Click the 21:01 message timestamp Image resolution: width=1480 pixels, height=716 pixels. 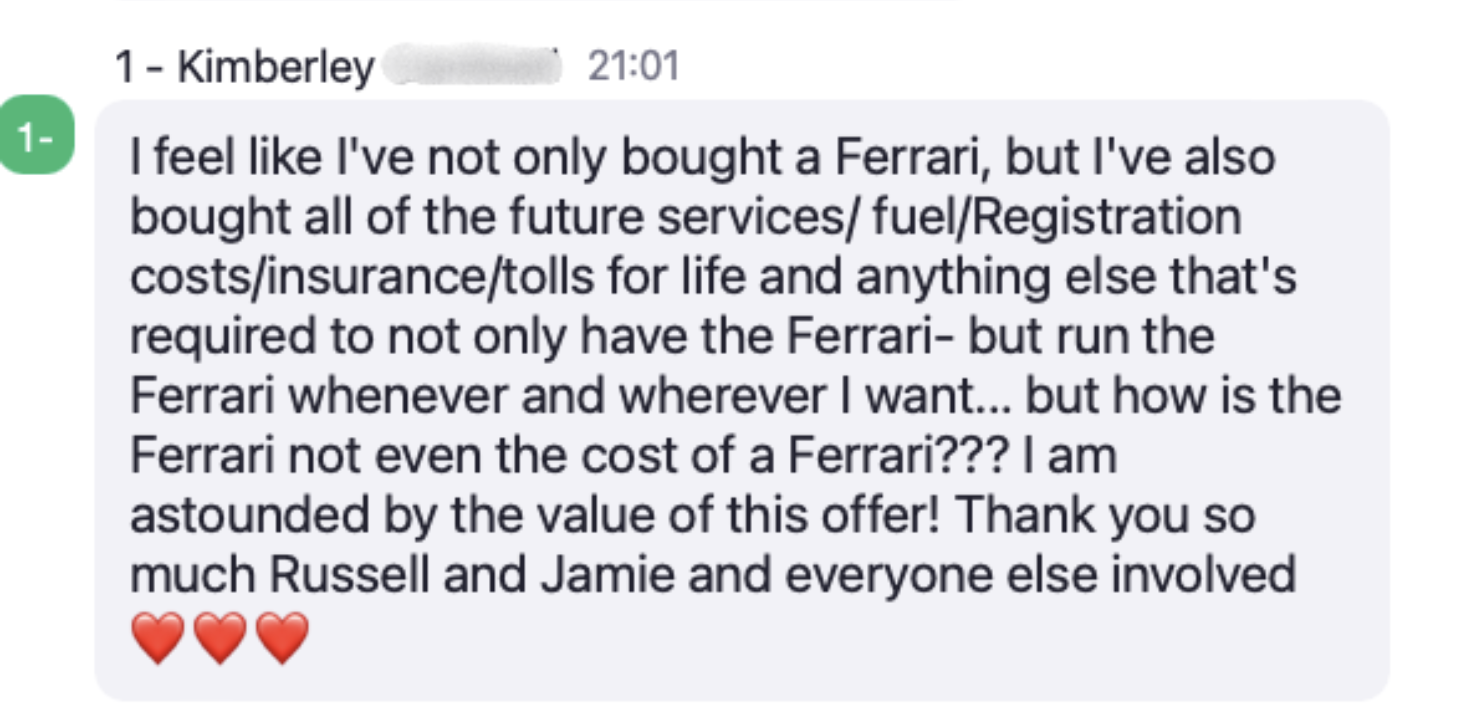[633, 67]
